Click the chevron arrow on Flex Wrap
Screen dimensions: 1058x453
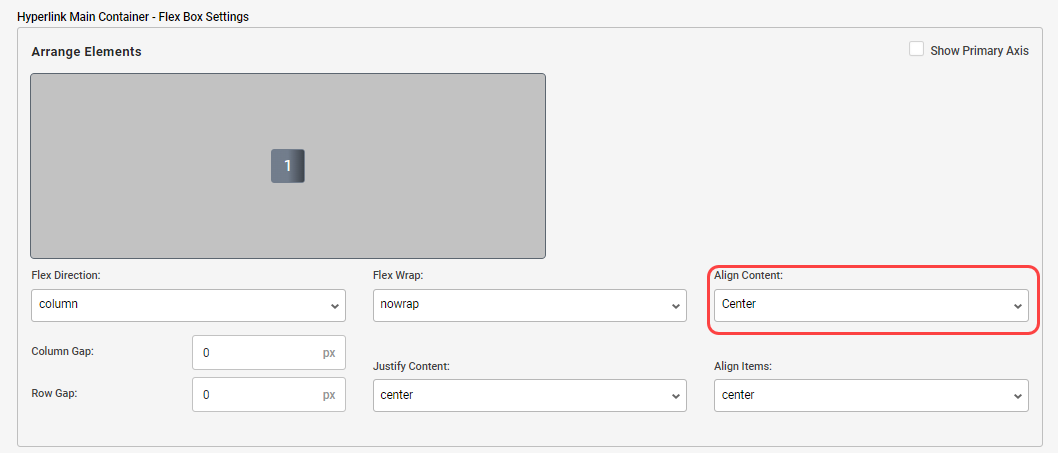pyautogui.click(x=675, y=306)
